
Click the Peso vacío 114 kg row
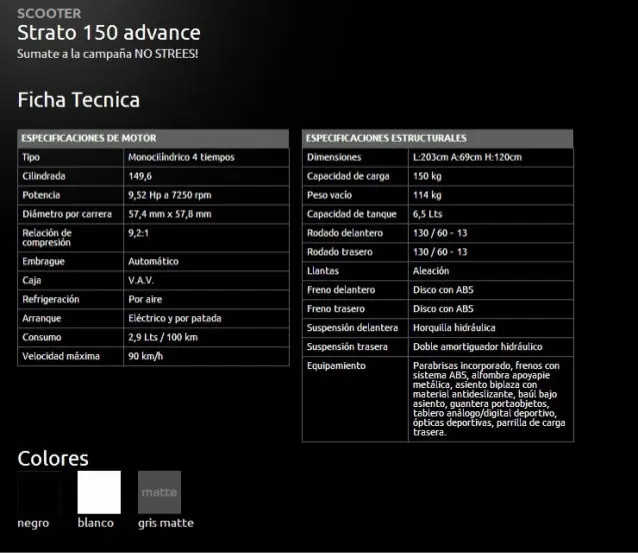pyautogui.click(x=438, y=195)
